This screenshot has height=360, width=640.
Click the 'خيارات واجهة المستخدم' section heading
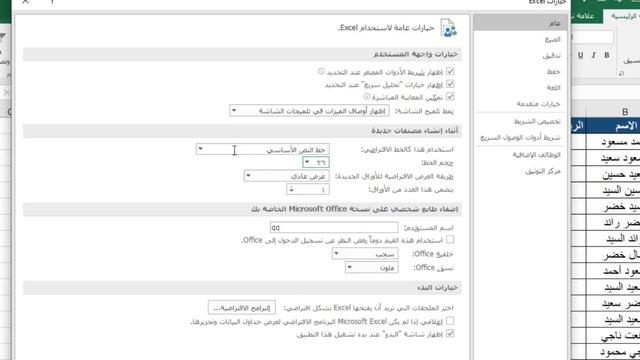pyautogui.click(x=415, y=54)
